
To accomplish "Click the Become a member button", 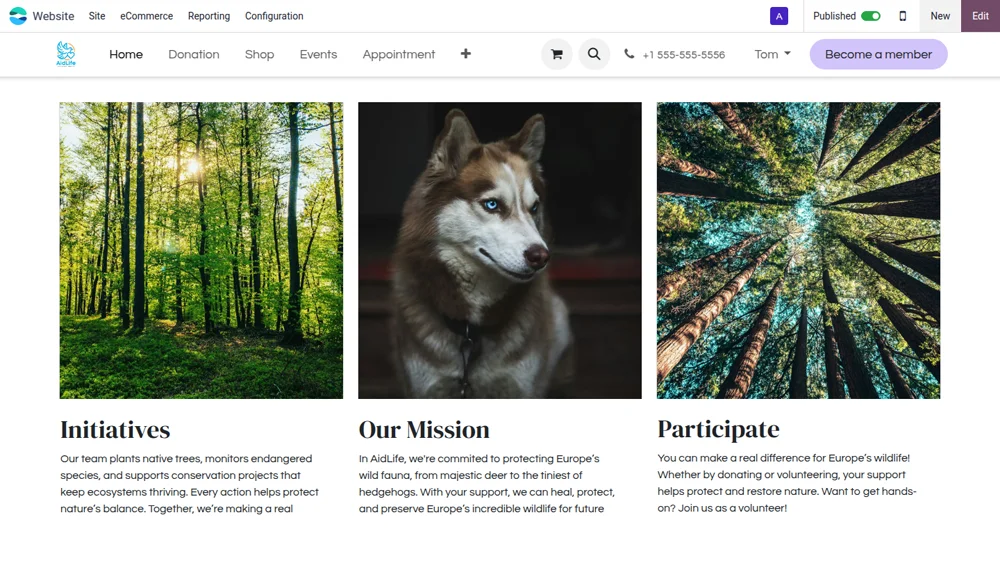I will (878, 54).
